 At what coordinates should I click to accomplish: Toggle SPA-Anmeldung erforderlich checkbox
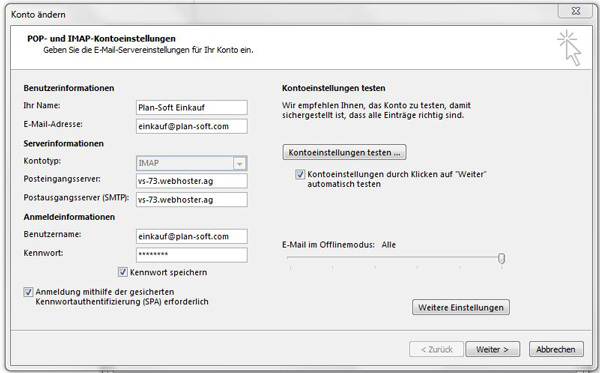coord(28,292)
